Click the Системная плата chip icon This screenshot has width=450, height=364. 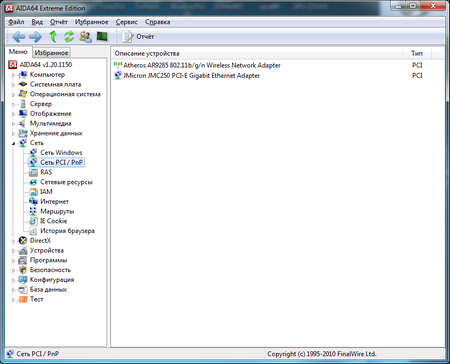coord(23,84)
